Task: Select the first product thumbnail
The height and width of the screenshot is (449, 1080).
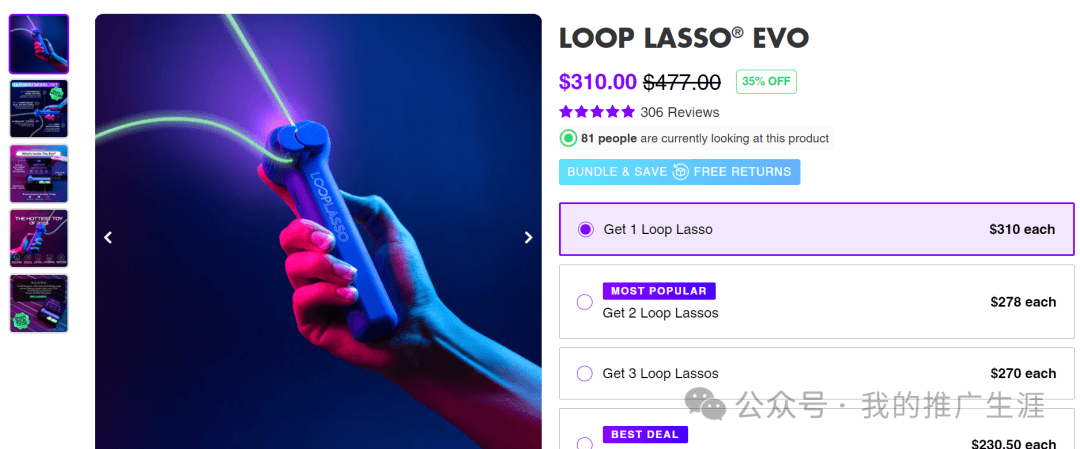Action: click(x=39, y=44)
